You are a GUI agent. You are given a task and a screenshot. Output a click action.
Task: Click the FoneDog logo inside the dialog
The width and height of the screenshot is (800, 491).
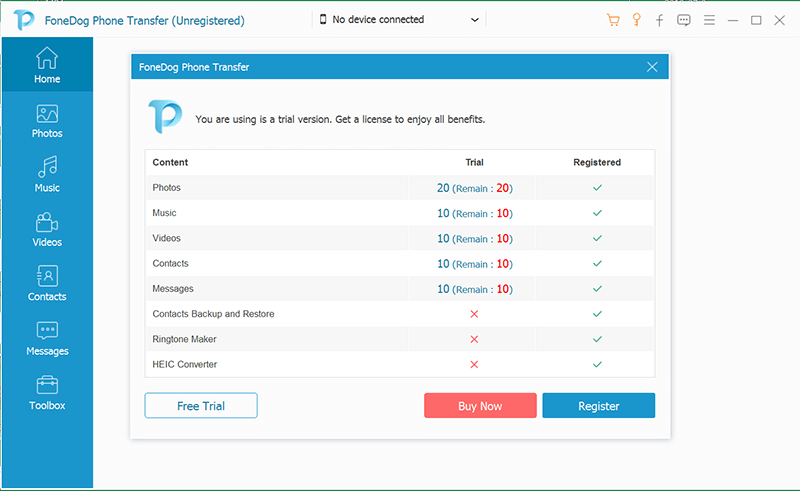click(165, 117)
